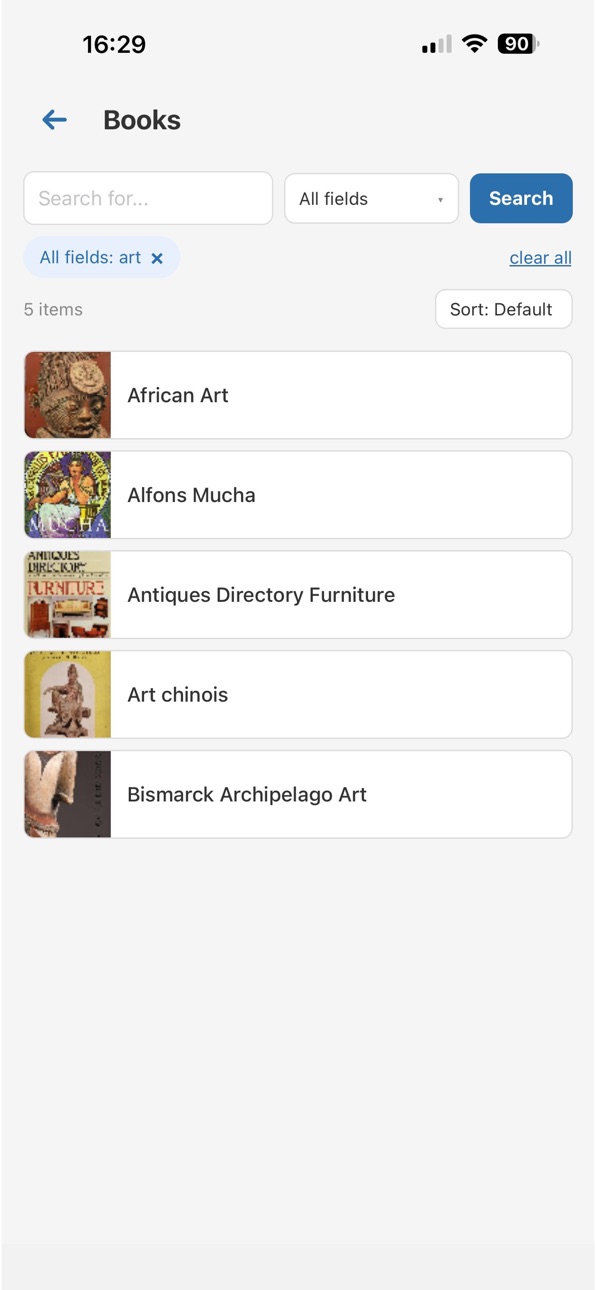Click the dropdown arrow beside All fields

tap(440, 200)
